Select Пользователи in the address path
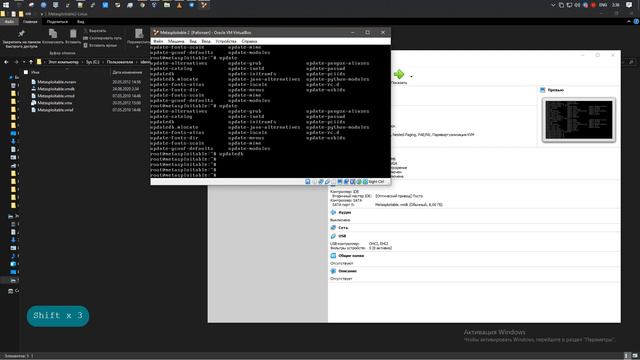The width and height of the screenshot is (640, 360). (x=120, y=62)
